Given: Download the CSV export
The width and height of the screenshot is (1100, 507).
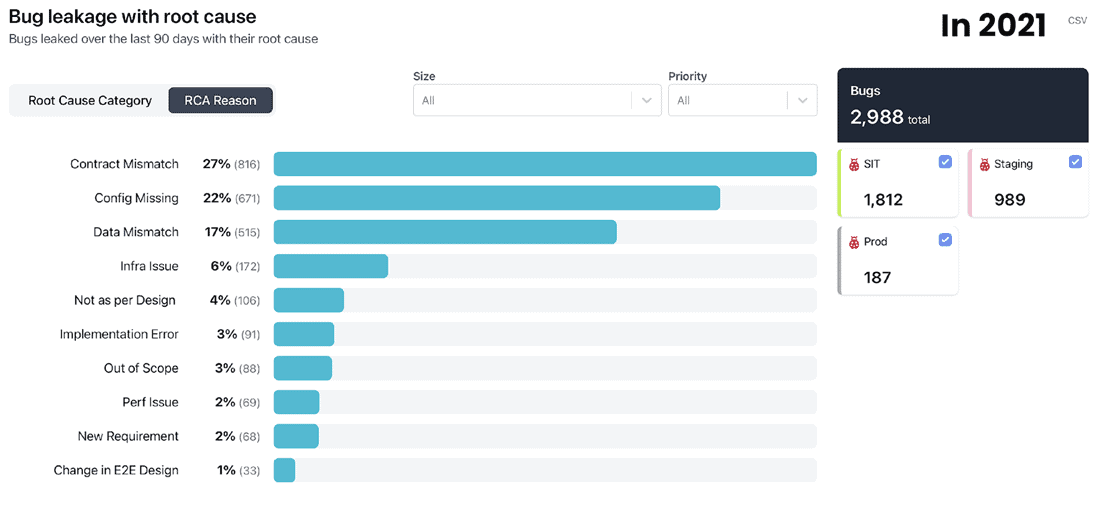Looking at the screenshot, I should coord(1077,20).
